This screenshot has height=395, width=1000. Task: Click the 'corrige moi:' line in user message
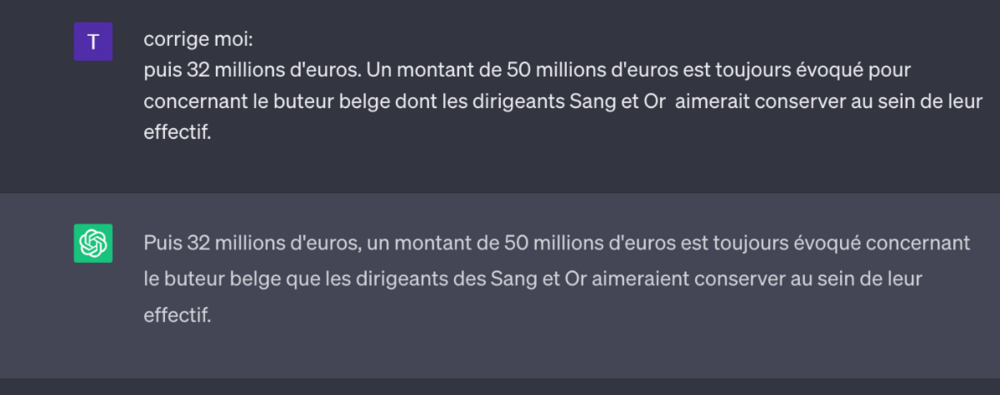click(x=198, y=40)
